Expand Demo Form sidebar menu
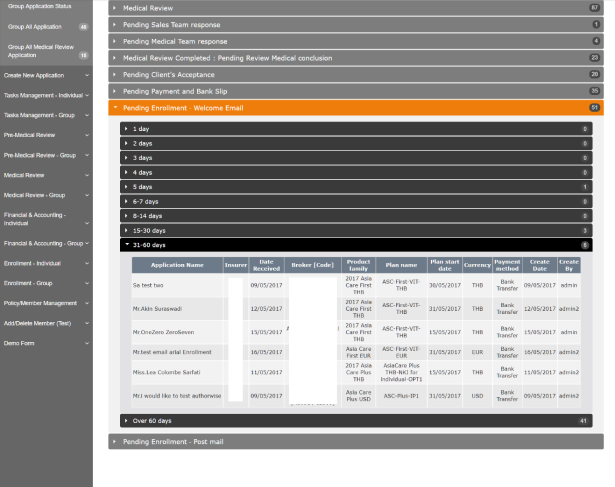The image size is (615, 487). click(x=46, y=343)
